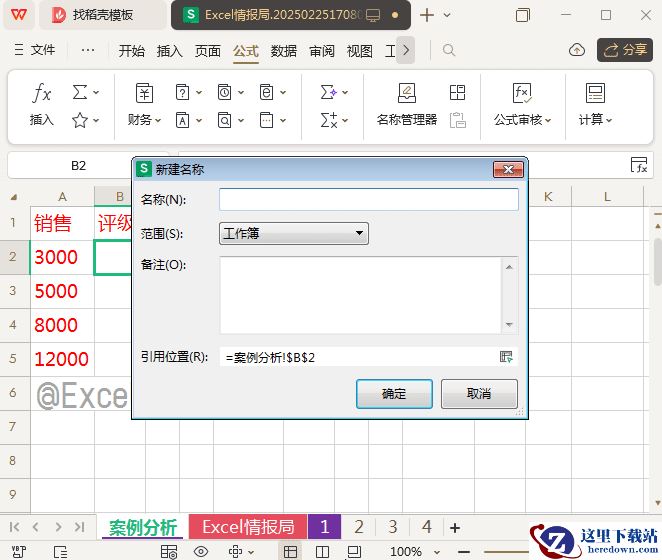Toggle the eye reading mode icon

[201, 552]
